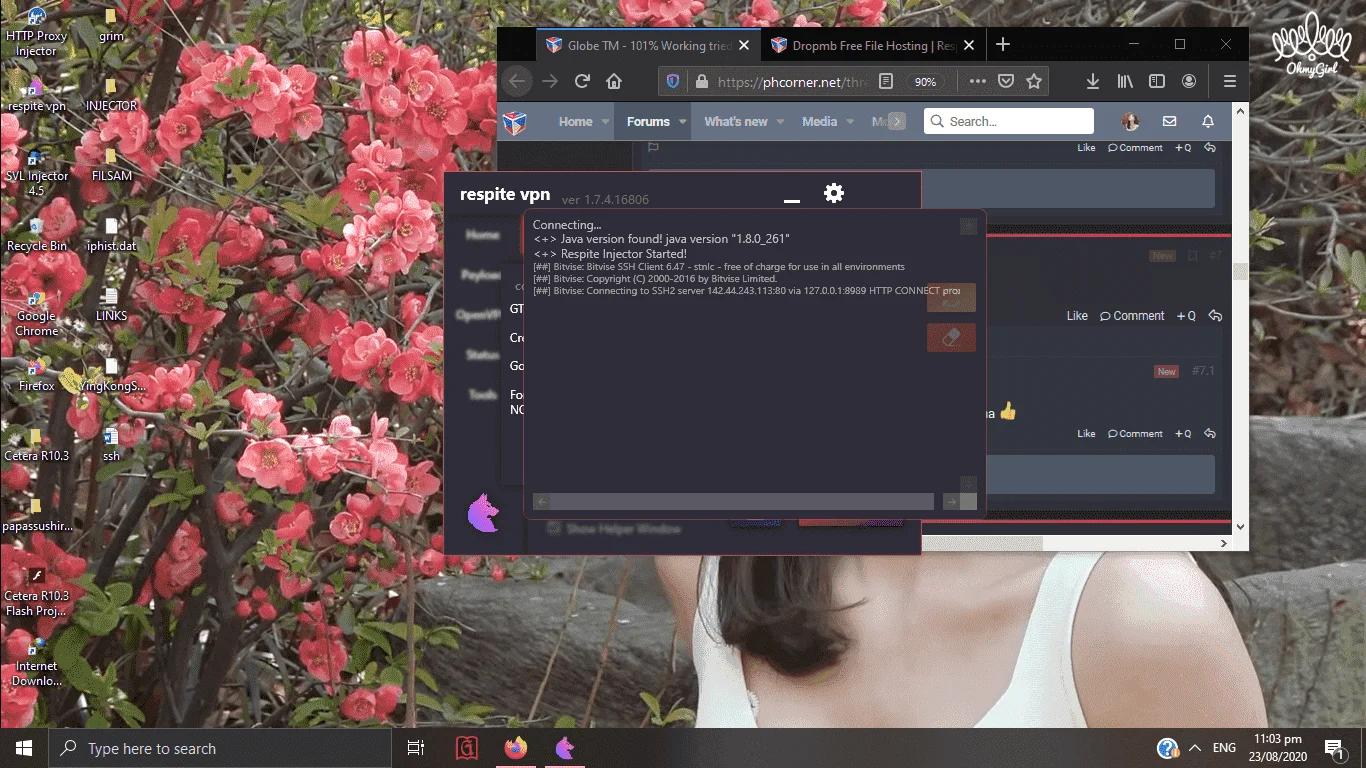Open Windows Start menu
This screenshot has width=1366, height=768.
(x=24, y=748)
